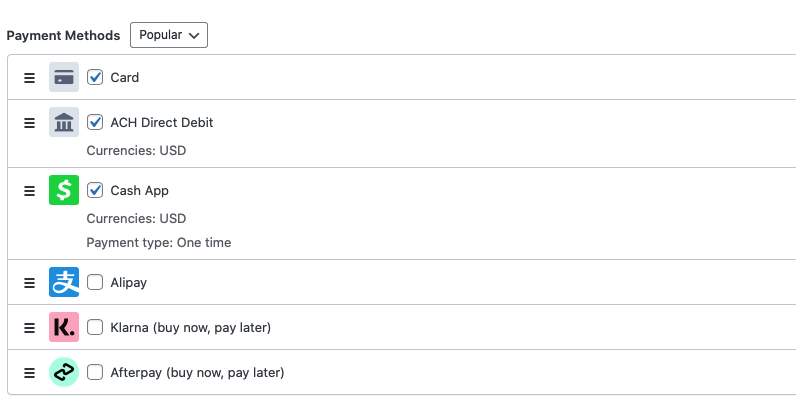Click the ACH bank building icon
The height and width of the screenshot is (407, 796).
pyautogui.click(x=64, y=123)
